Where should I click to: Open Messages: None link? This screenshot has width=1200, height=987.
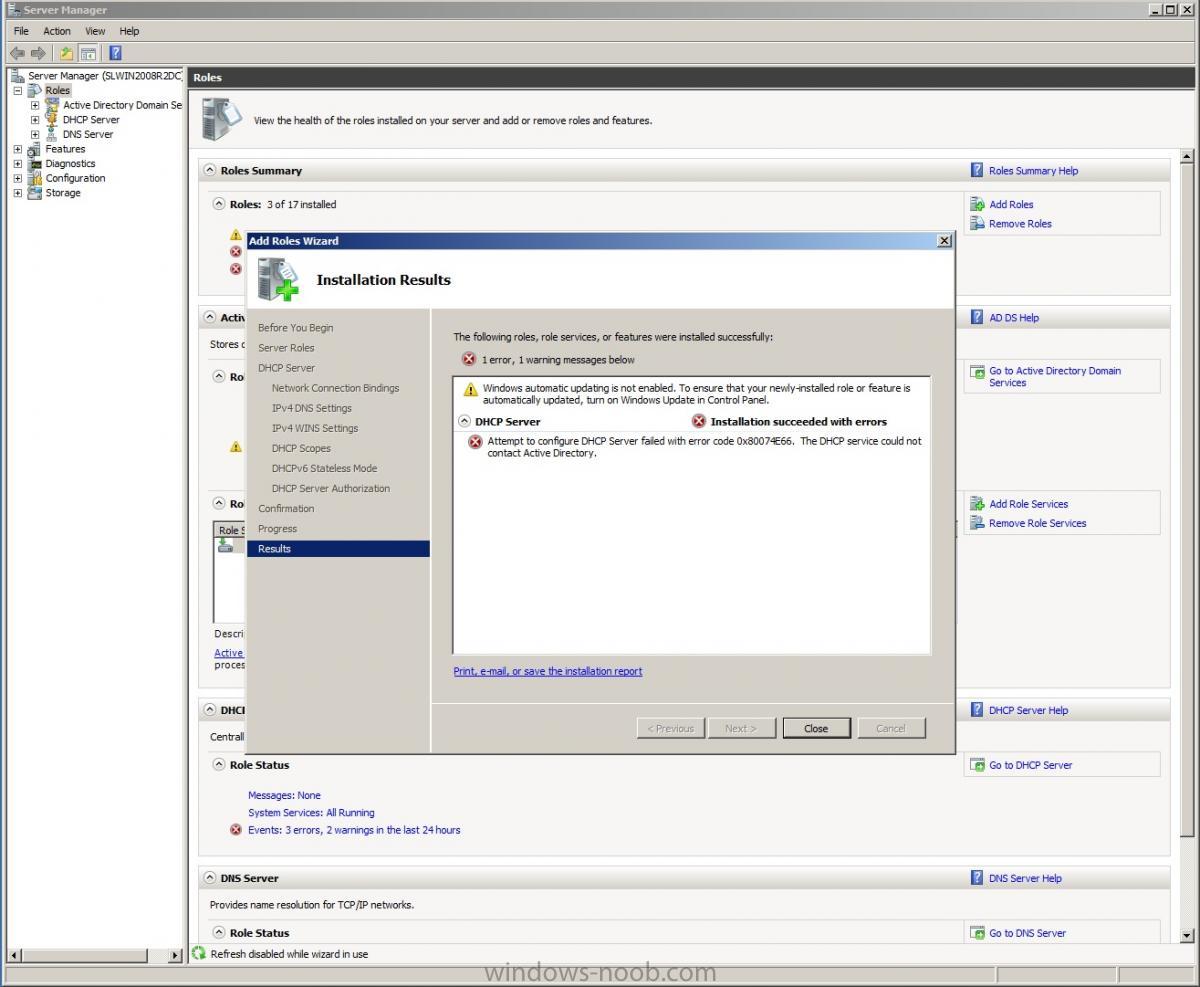pyautogui.click(x=284, y=796)
